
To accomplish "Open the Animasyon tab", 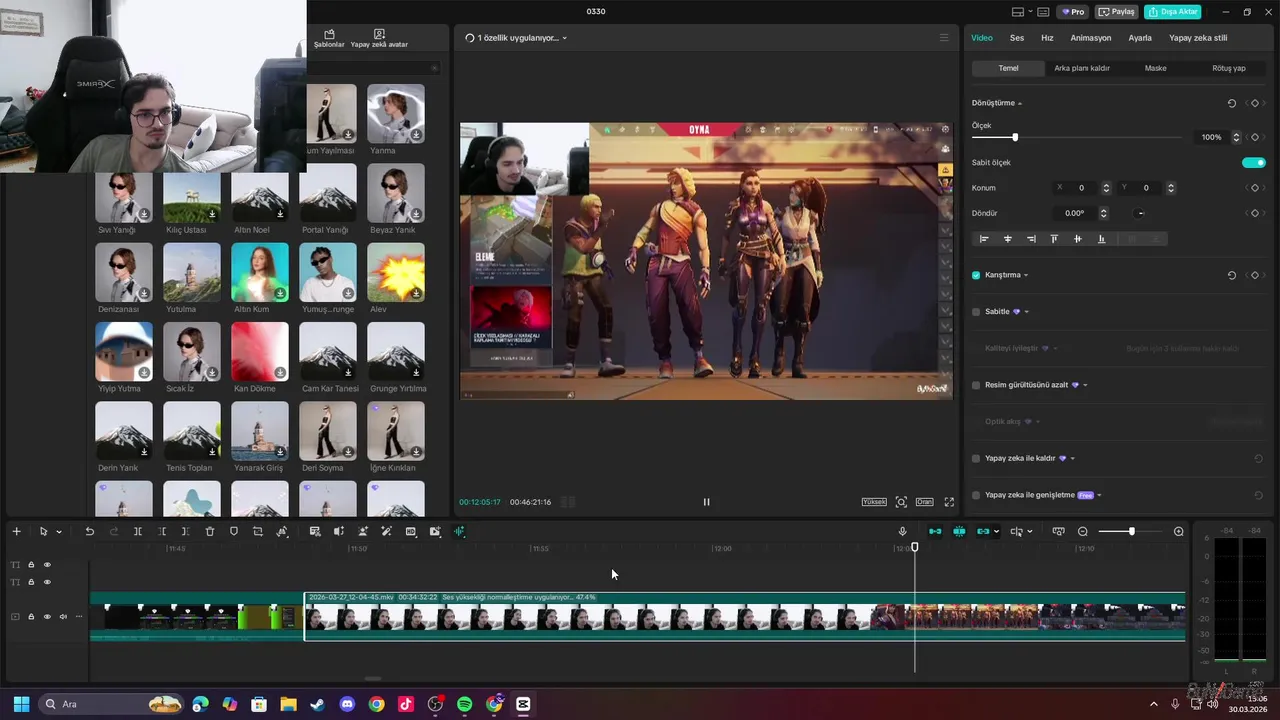I will [1091, 38].
